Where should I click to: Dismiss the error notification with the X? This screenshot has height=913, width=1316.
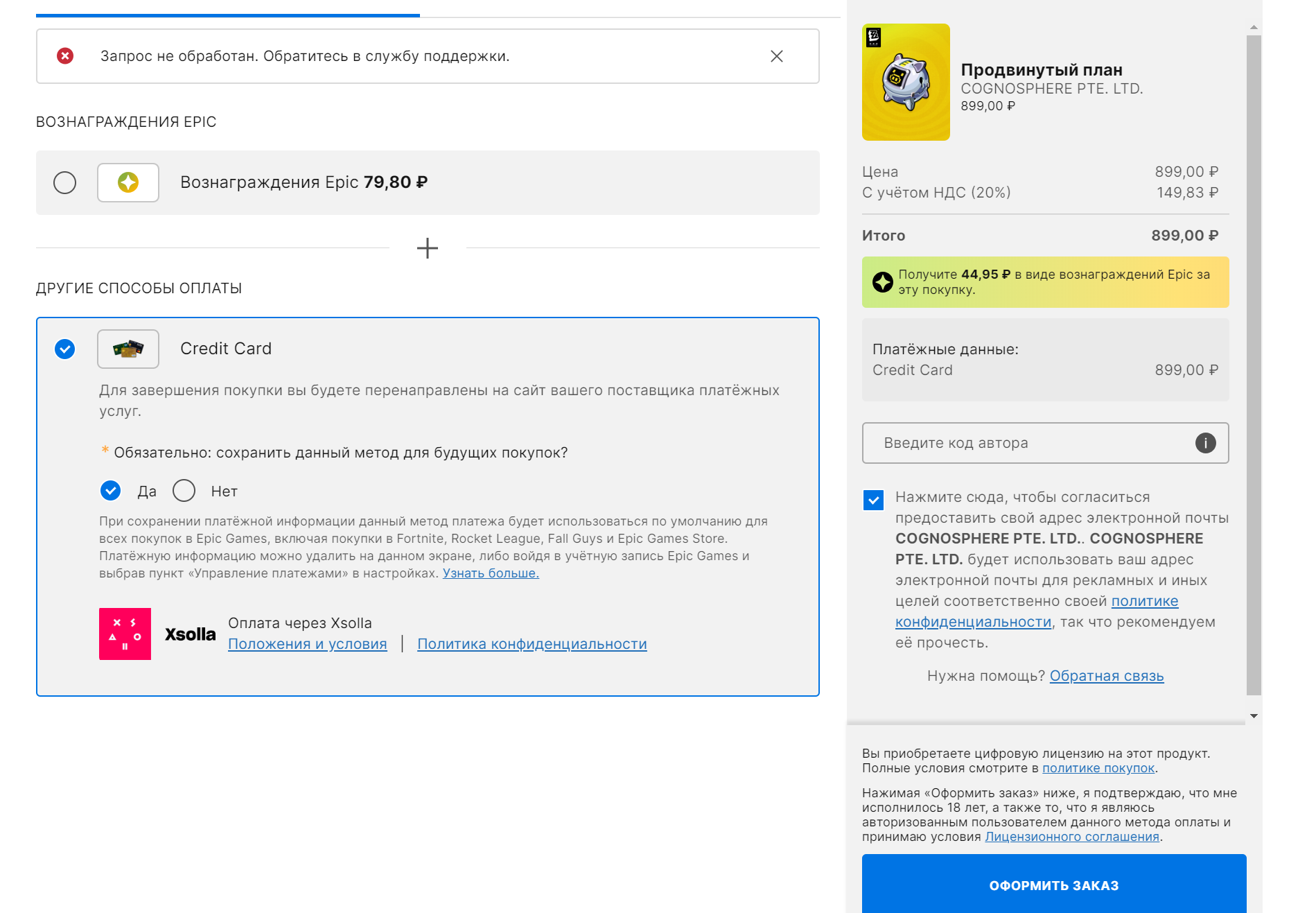coord(776,56)
